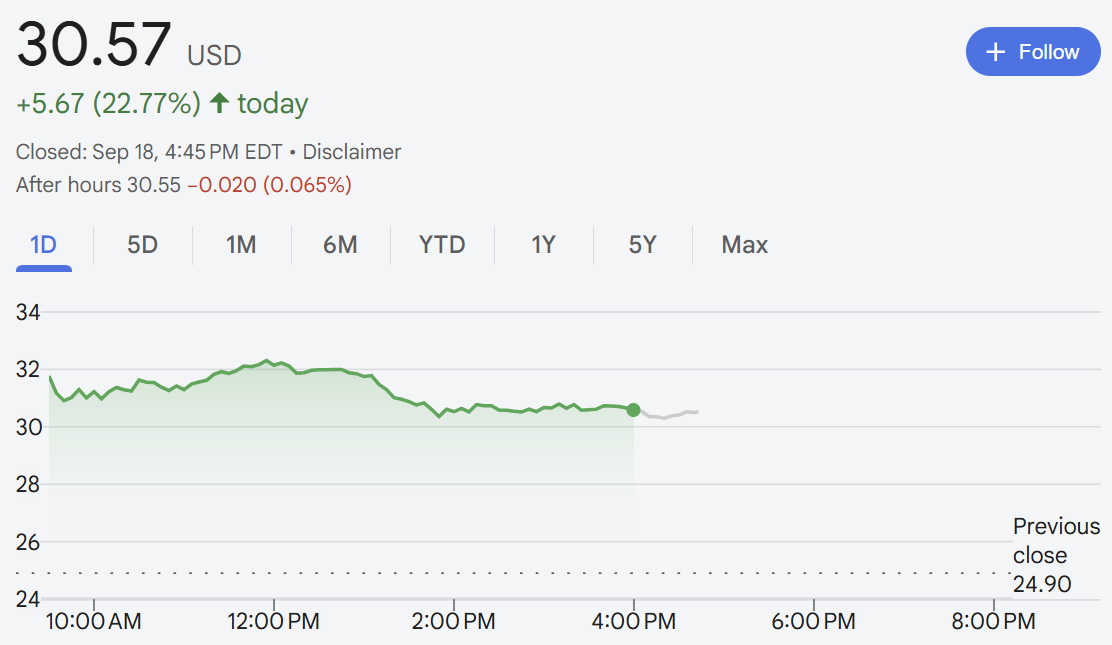Click the 12:00 PM axis label
1112x645 pixels.
[x=273, y=622]
